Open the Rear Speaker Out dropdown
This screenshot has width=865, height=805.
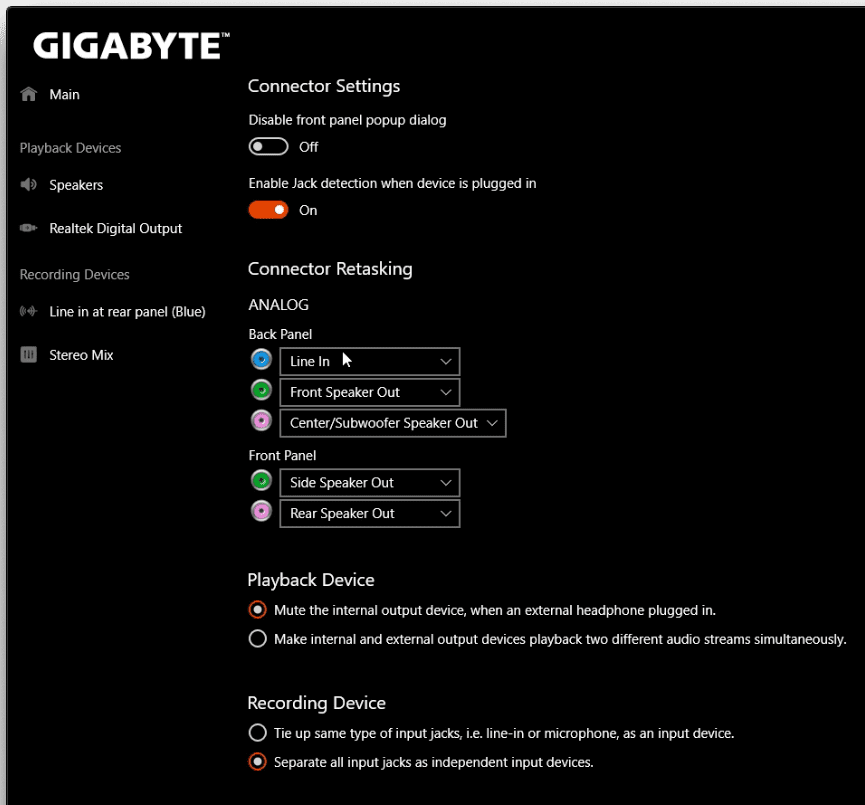(370, 514)
